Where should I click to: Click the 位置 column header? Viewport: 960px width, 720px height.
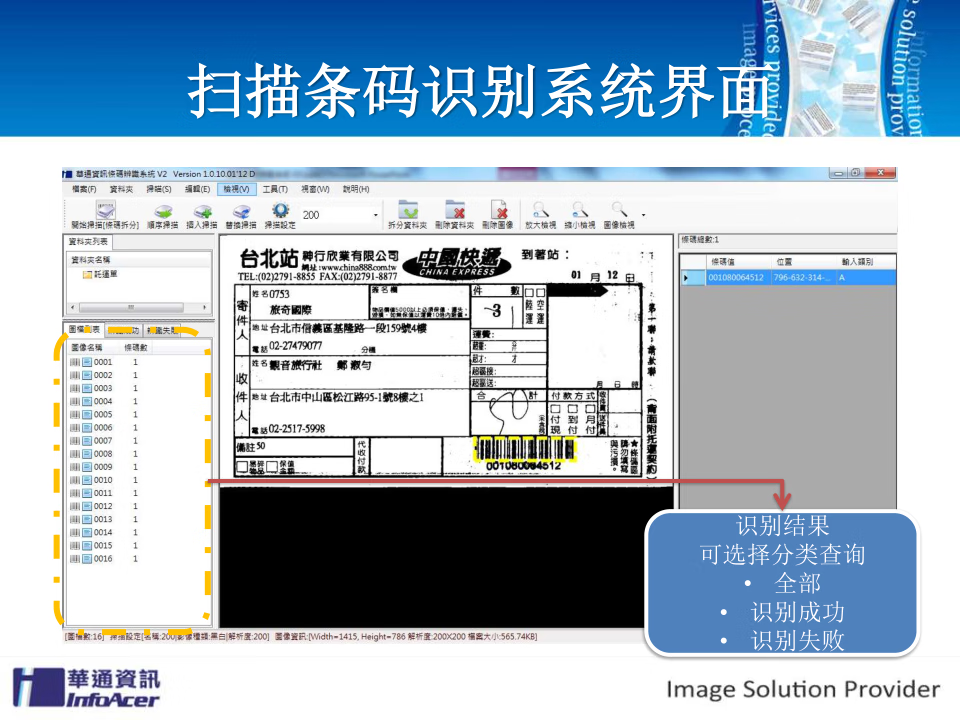click(784, 261)
